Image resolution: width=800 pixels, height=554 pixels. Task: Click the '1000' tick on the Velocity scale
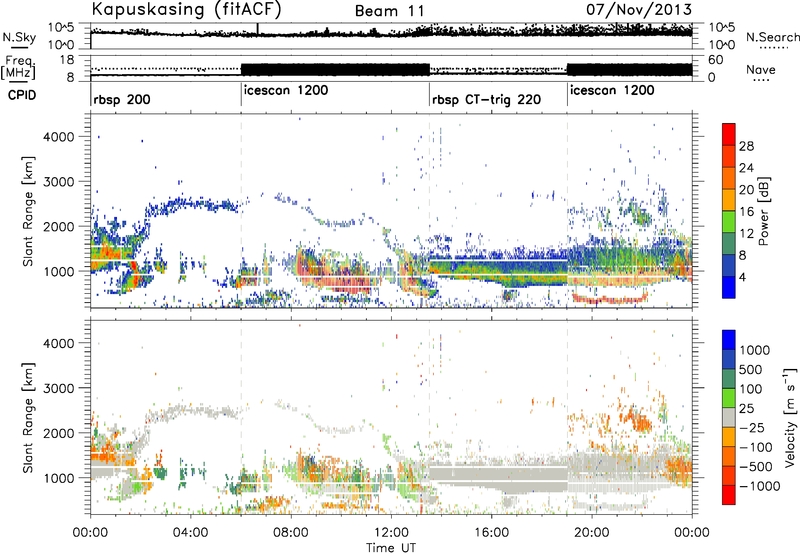[754, 350]
